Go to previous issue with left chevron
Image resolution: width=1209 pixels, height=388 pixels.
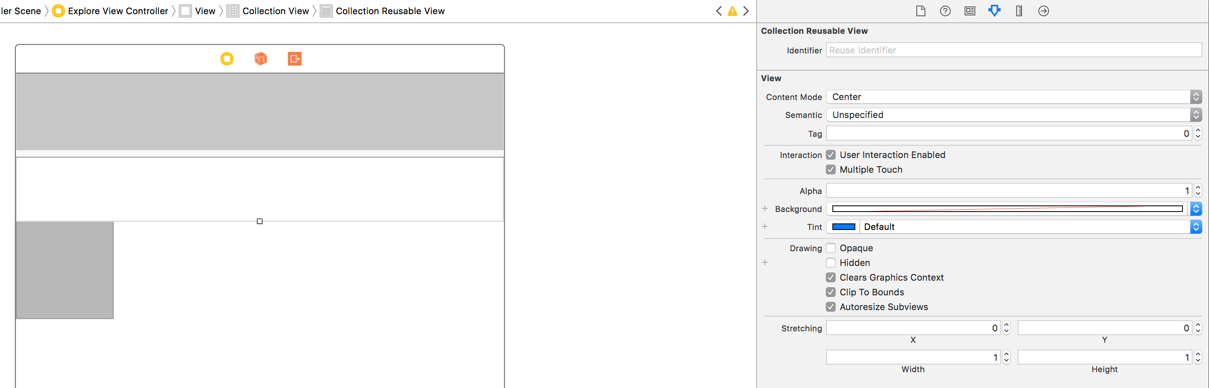tap(718, 11)
